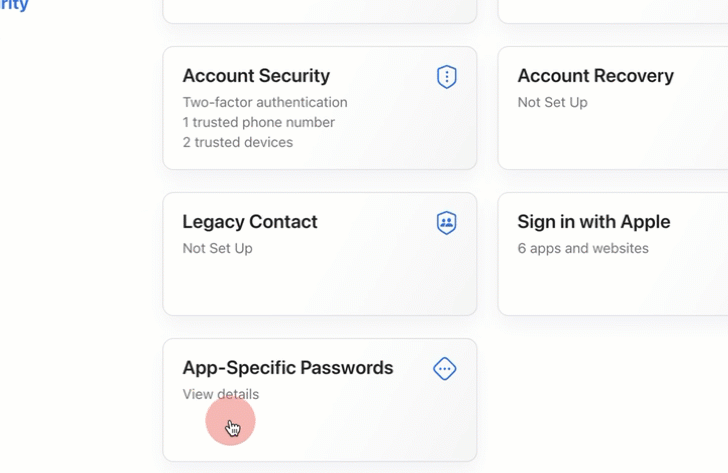Select the partially visible Security sidebar link
The width and height of the screenshot is (728, 473).
(14, 6)
